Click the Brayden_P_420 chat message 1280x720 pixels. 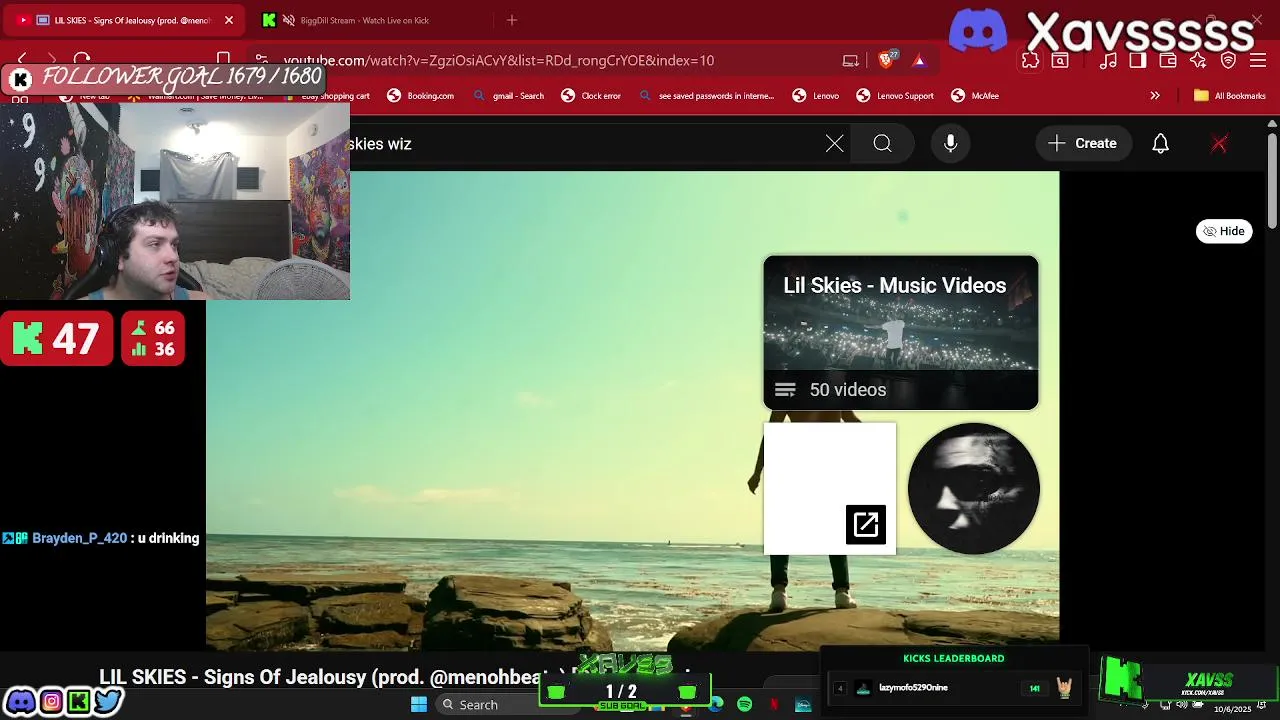coord(101,538)
